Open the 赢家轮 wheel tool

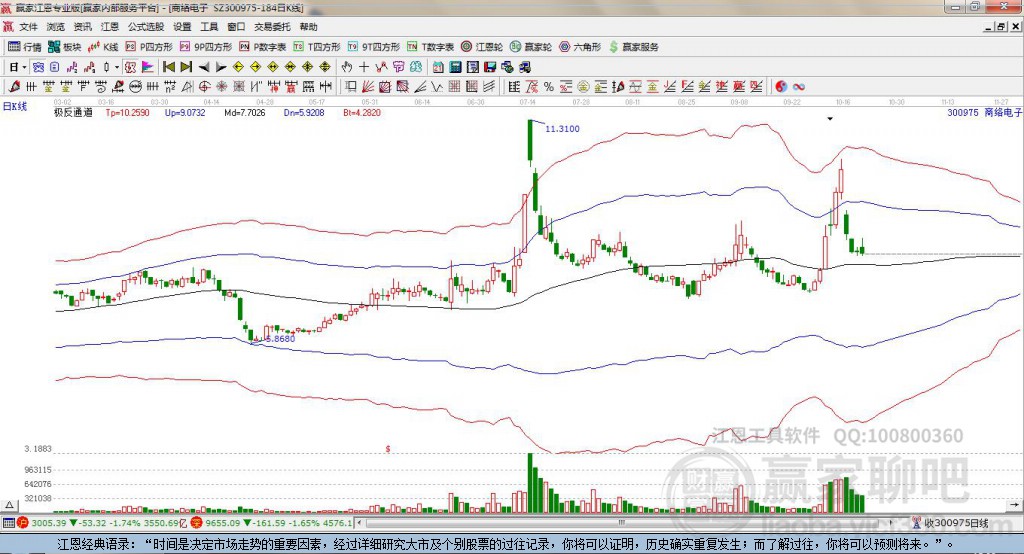pos(530,47)
